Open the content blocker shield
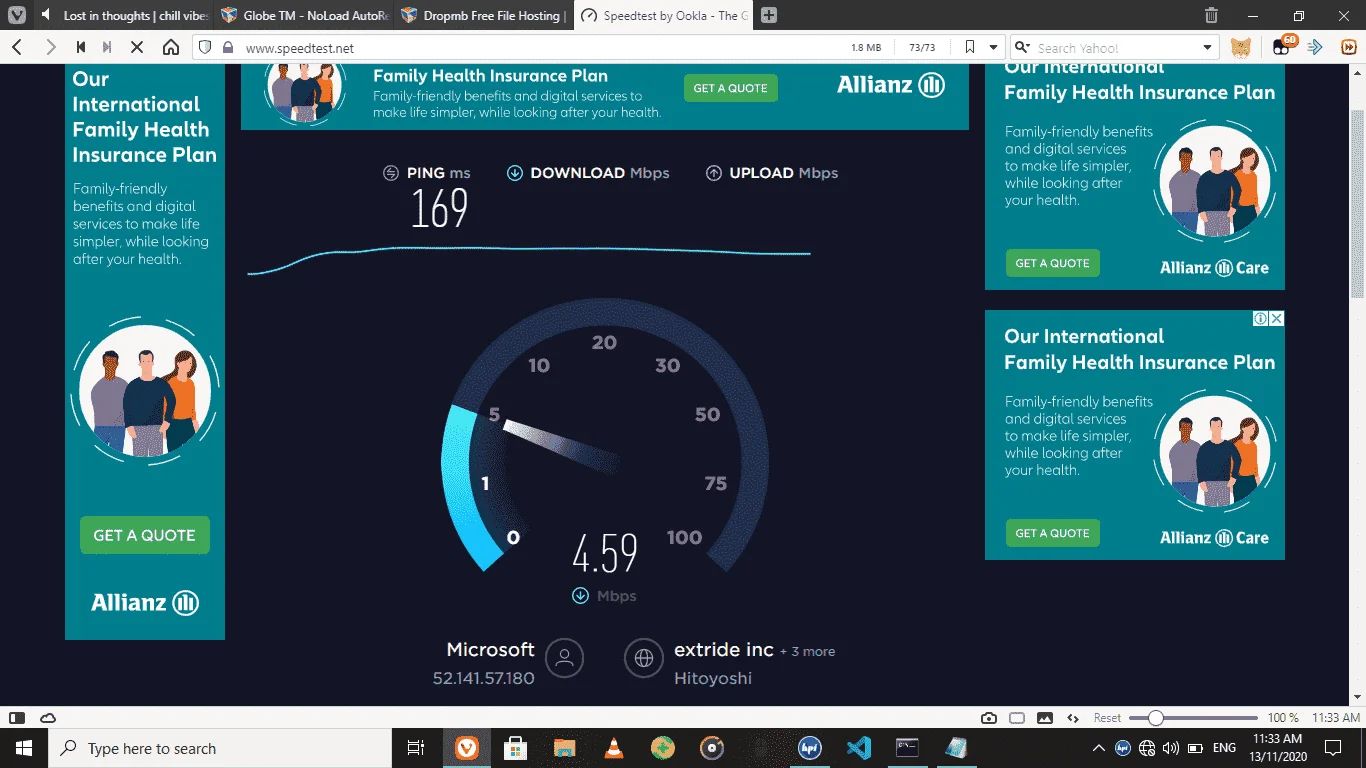This screenshot has width=1366, height=768. point(205,47)
